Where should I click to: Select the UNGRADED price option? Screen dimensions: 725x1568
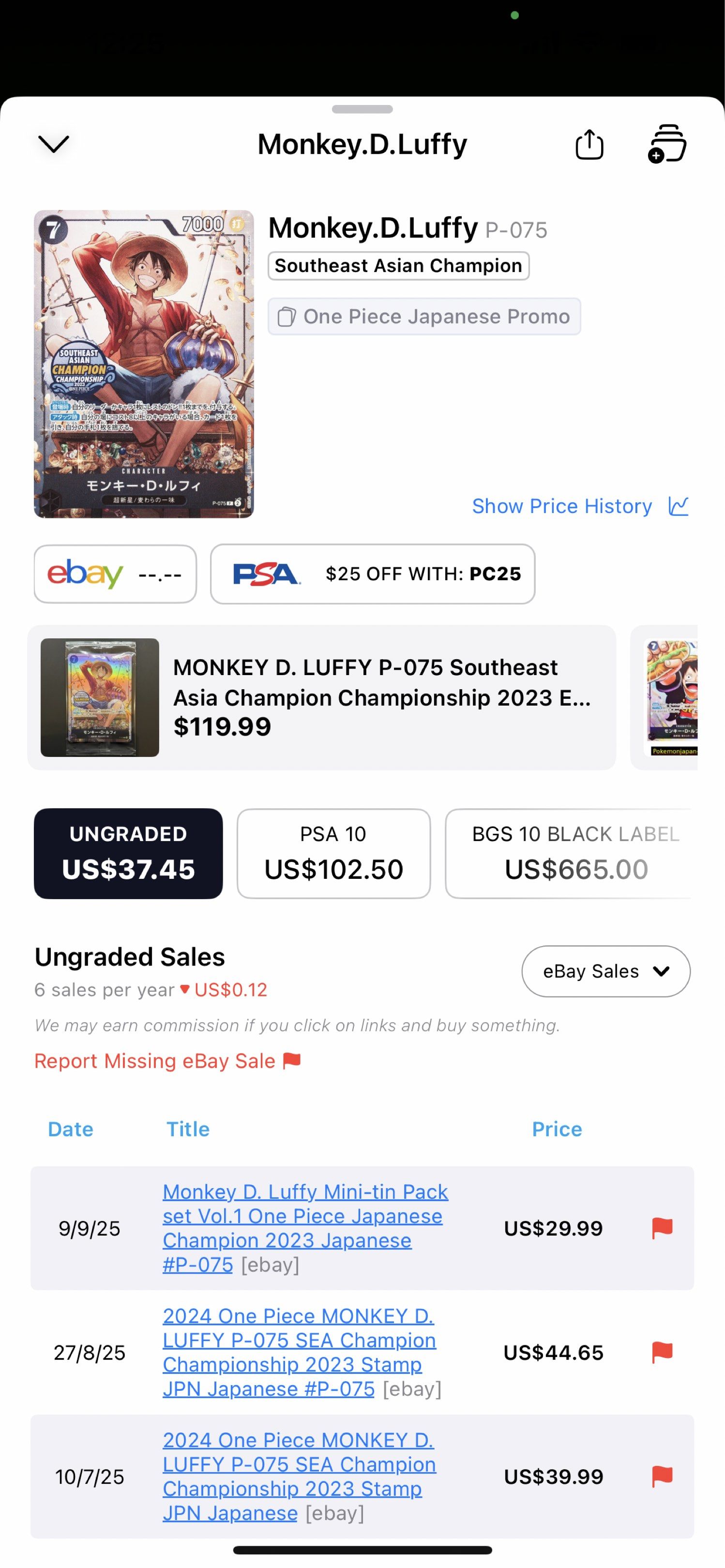pos(128,852)
